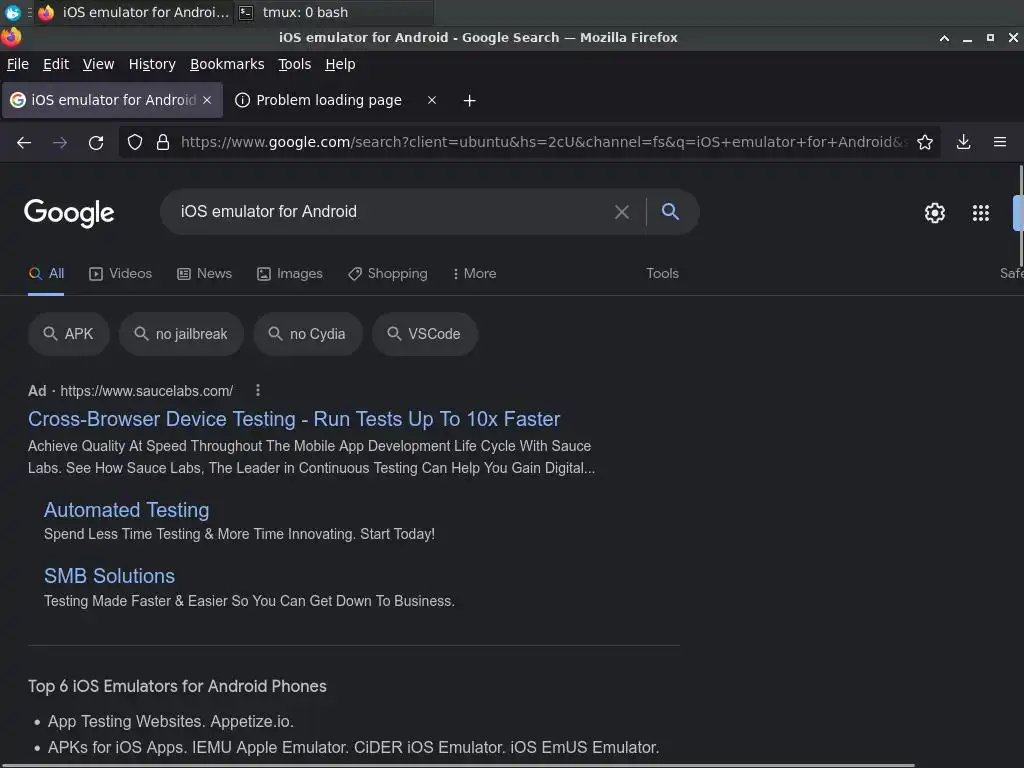Click the Firefox icon in the title bar

pos(10,37)
